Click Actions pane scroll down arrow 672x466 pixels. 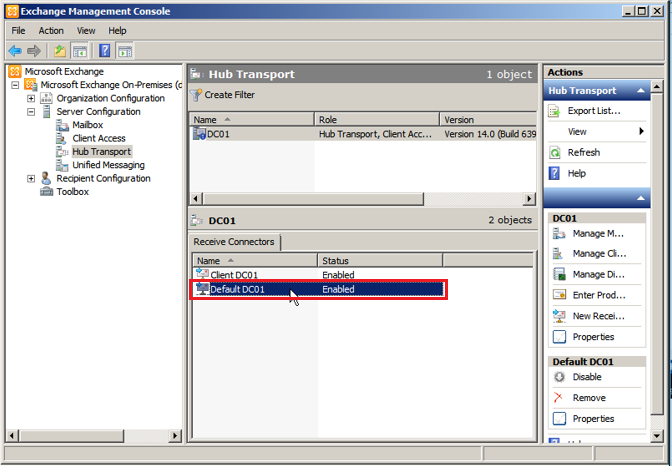pos(657,436)
